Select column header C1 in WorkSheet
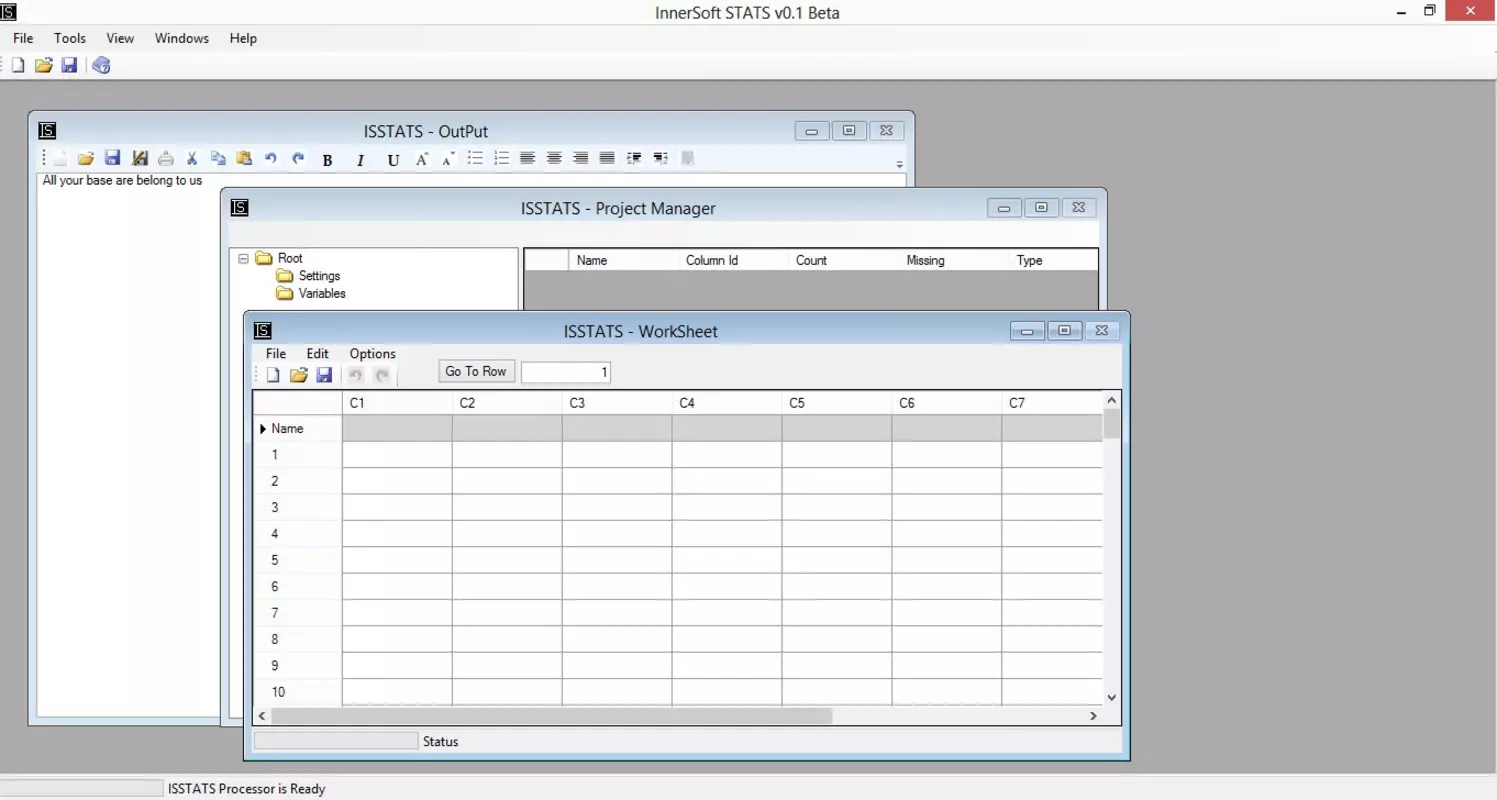Image resolution: width=1497 pixels, height=800 pixels. coord(397,403)
